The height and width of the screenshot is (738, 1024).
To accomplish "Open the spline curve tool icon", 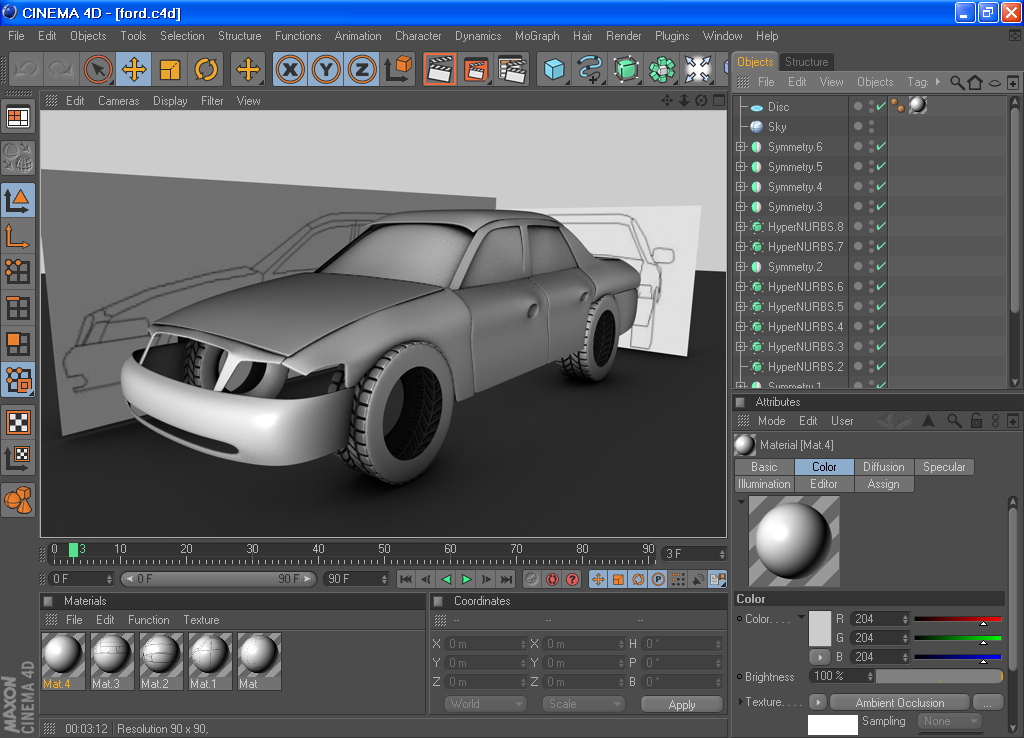I will pos(590,69).
